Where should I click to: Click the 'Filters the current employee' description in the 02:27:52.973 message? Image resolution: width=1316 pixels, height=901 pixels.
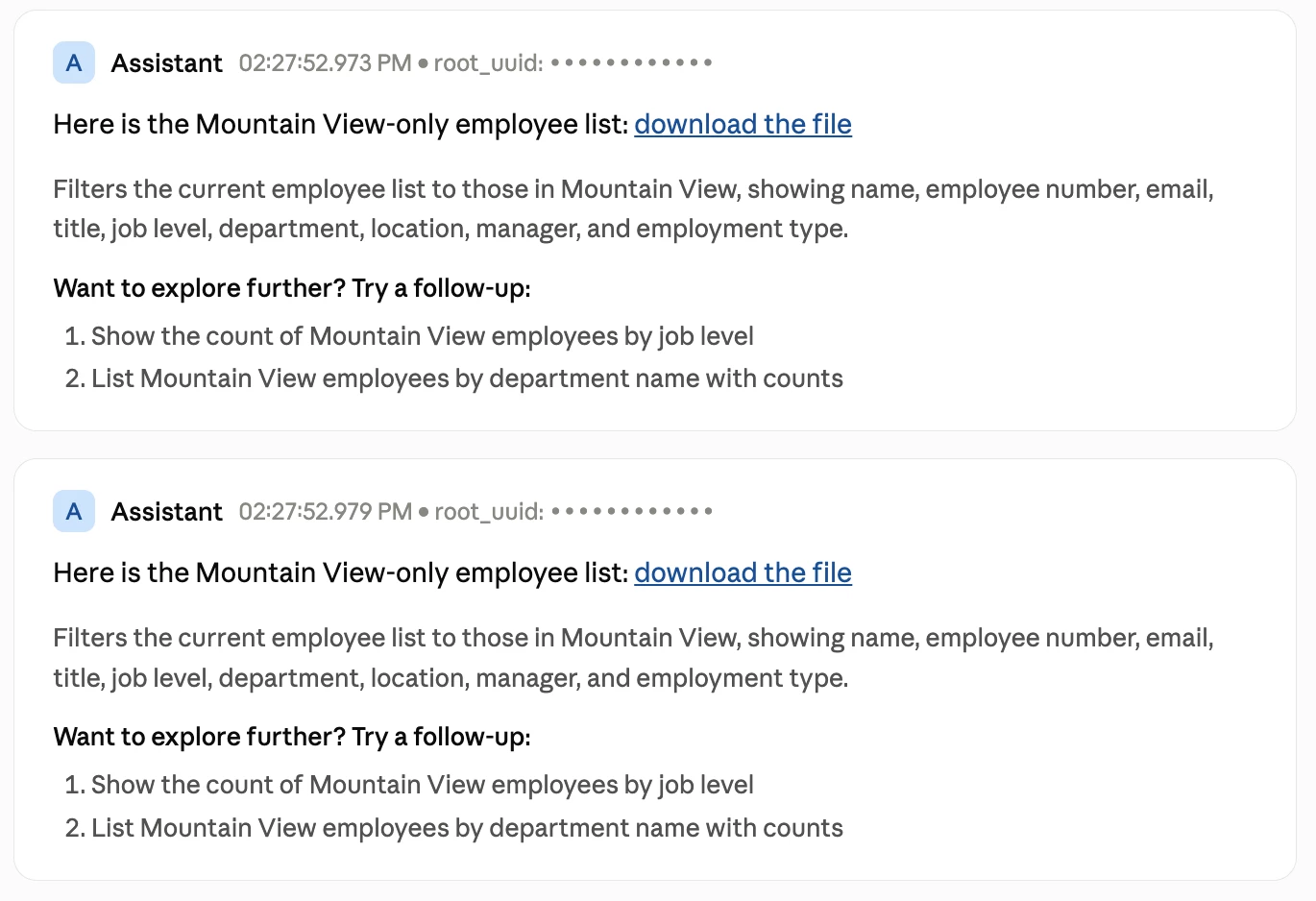click(634, 208)
